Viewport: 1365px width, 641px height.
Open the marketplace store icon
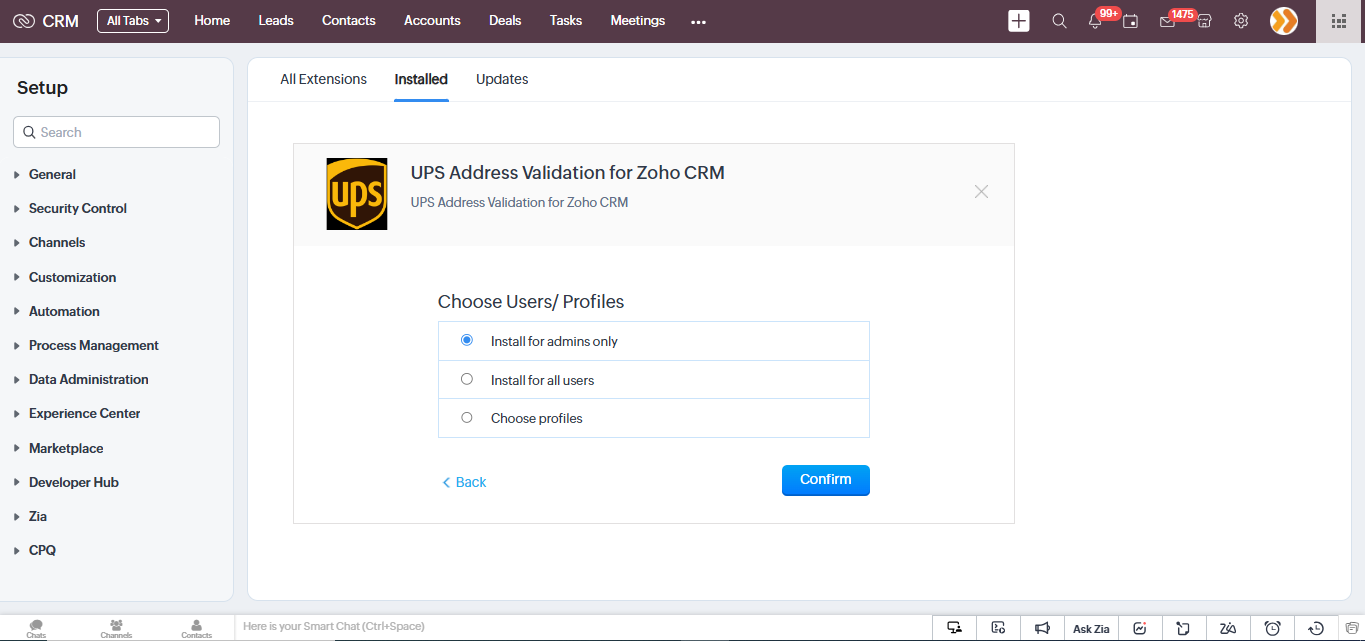(1204, 21)
